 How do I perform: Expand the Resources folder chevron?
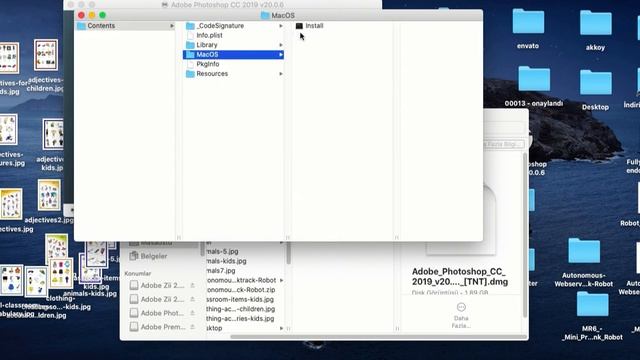click(x=281, y=74)
